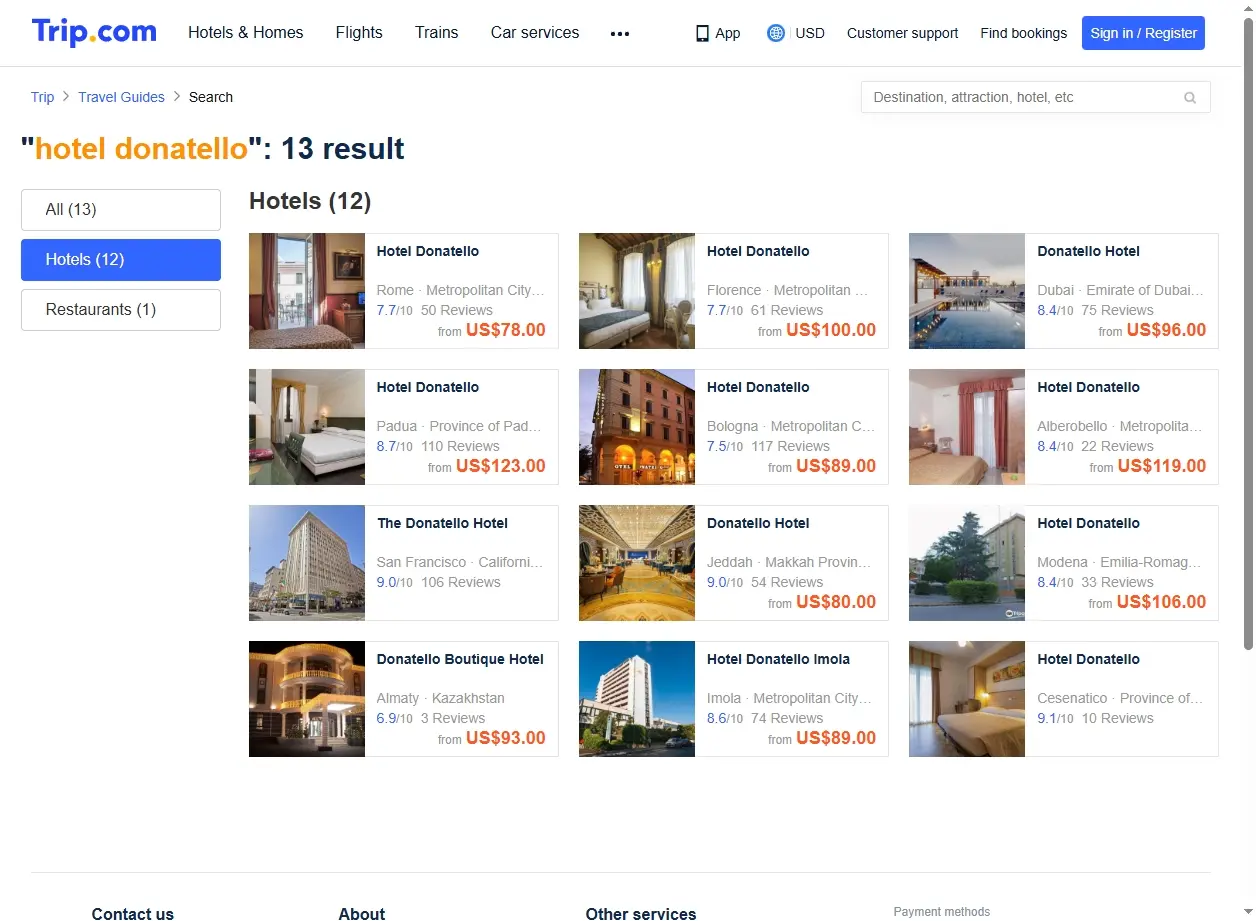Open Donatello Hotel Dubai pool photo
Image resolution: width=1256 pixels, height=921 pixels.
(x=967, y=291)
